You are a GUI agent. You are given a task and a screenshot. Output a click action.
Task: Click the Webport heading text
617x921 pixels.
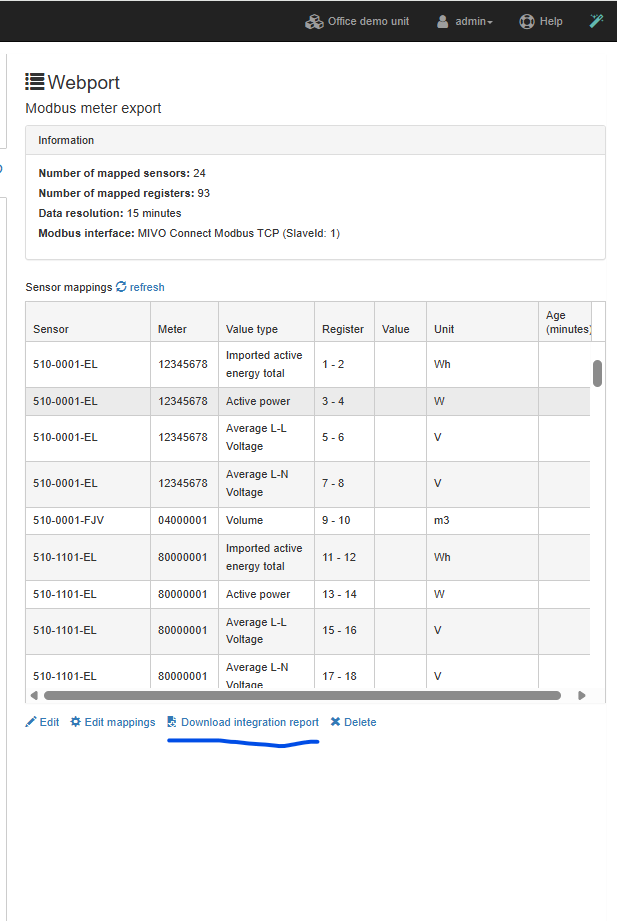[83, 82]
